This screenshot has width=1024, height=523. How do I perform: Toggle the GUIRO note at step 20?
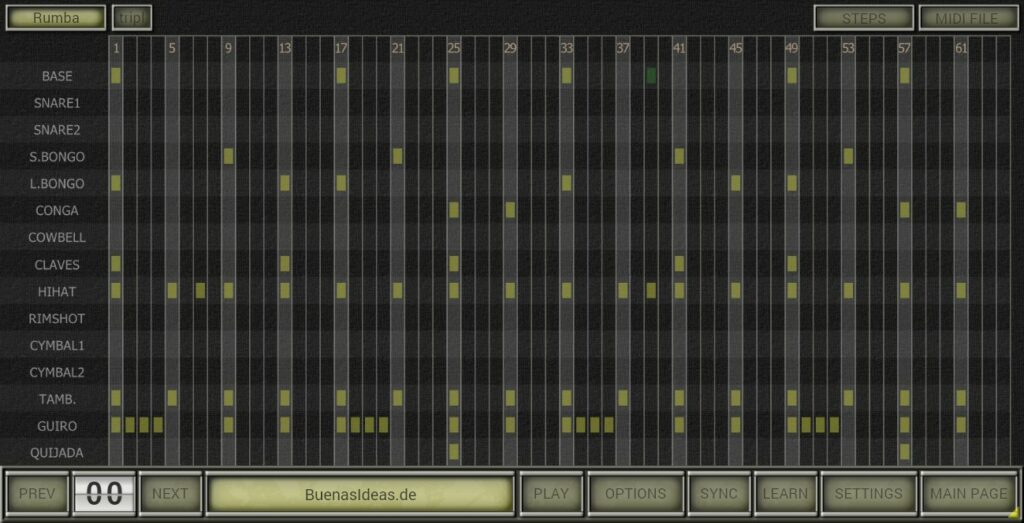click(x=383, y=425)
